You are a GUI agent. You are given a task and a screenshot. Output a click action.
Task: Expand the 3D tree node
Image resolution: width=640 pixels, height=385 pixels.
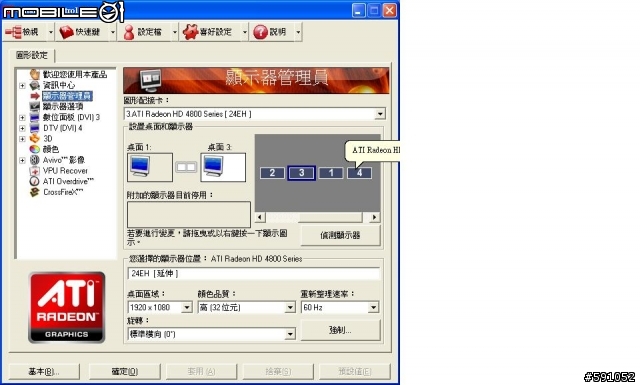pyautogui.click(x=22, y=139)
